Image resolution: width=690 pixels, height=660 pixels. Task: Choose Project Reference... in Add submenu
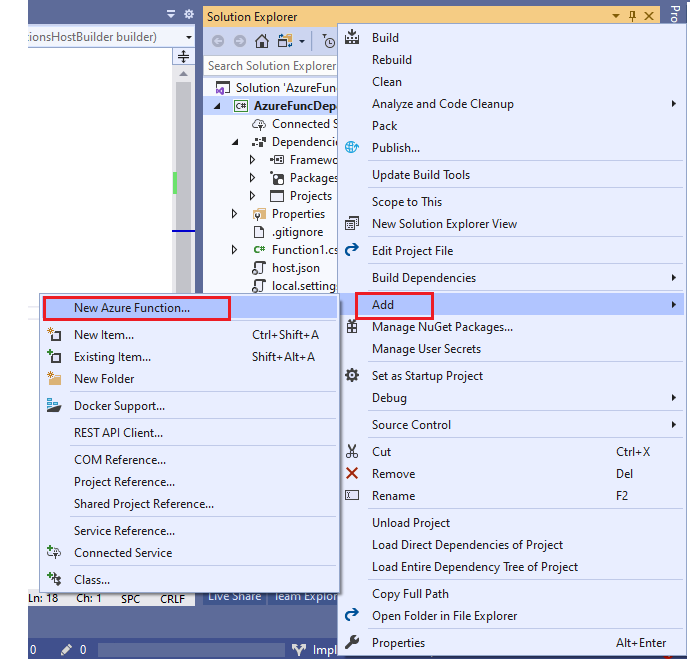click(189, 481)
